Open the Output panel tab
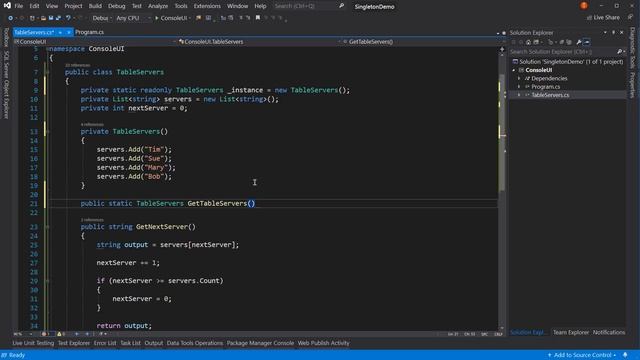The height and width of the screenshot is (360, 640). click(153, 343)
